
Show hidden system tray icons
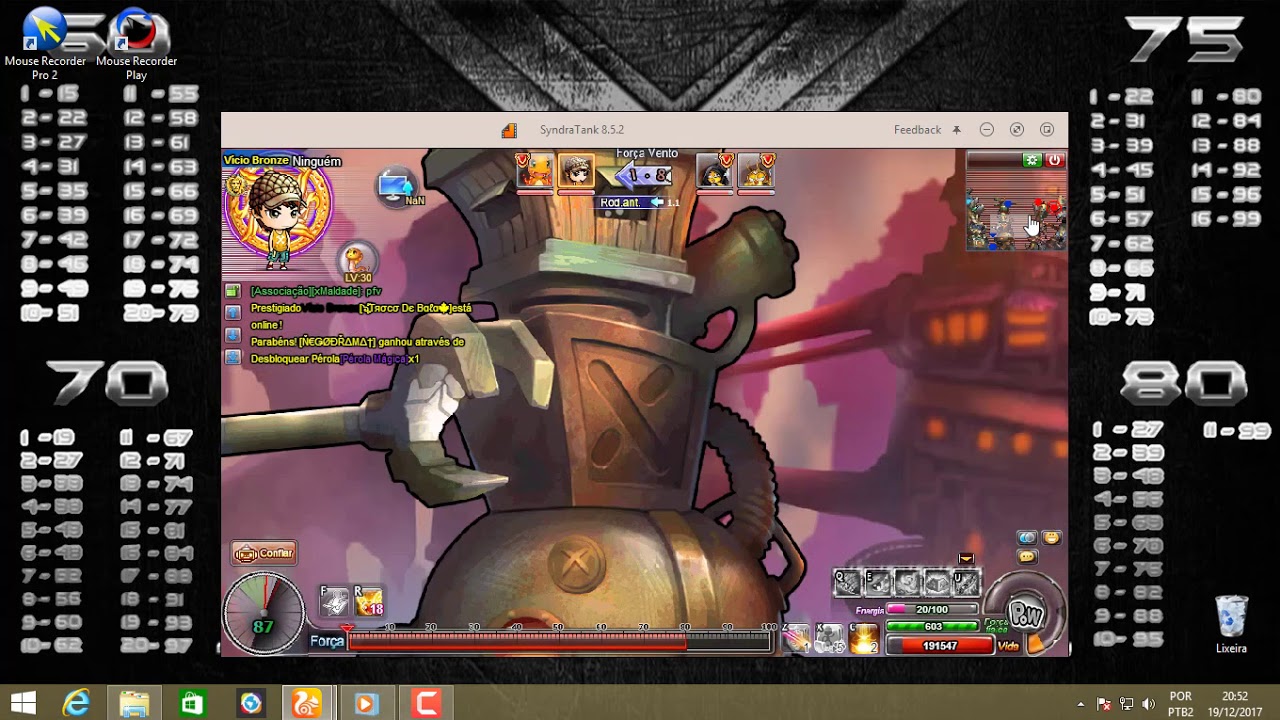1081,704
